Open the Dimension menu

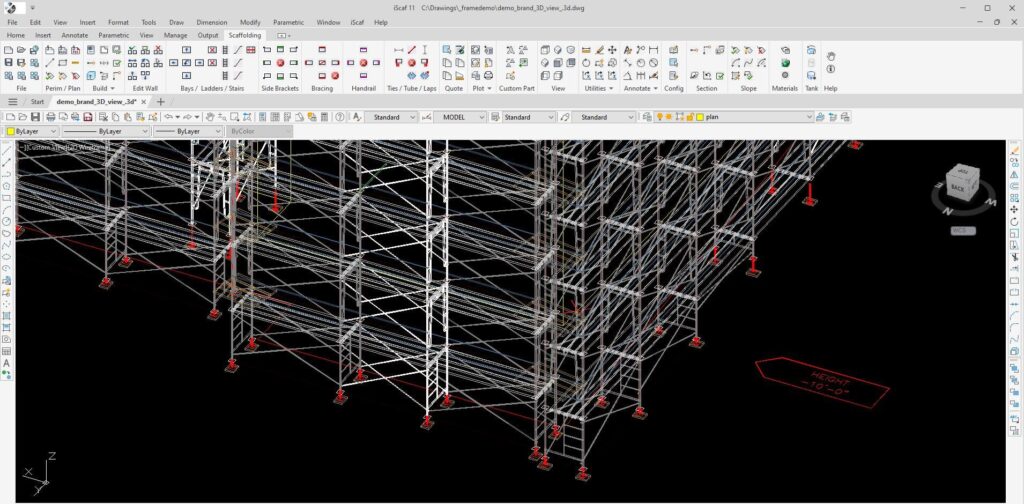[x=211, y=22]
